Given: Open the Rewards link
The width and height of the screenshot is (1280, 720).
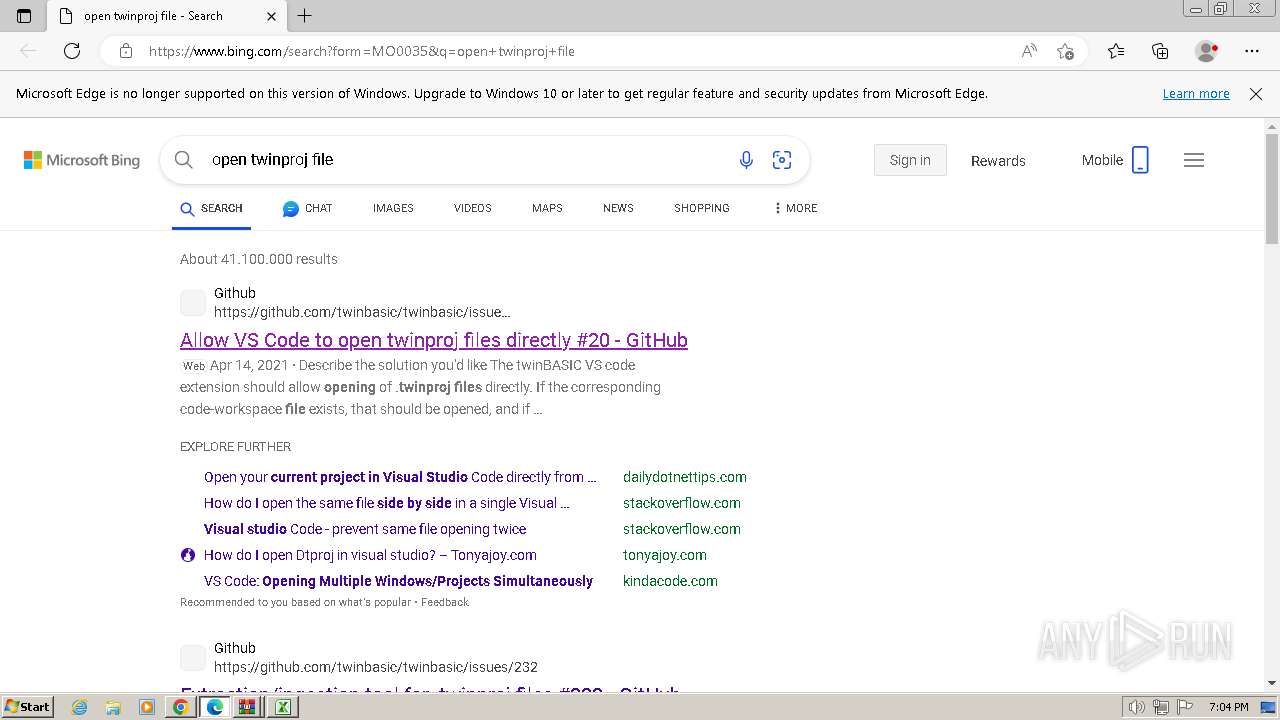Looking at the screenshot, I should (998, 161).
